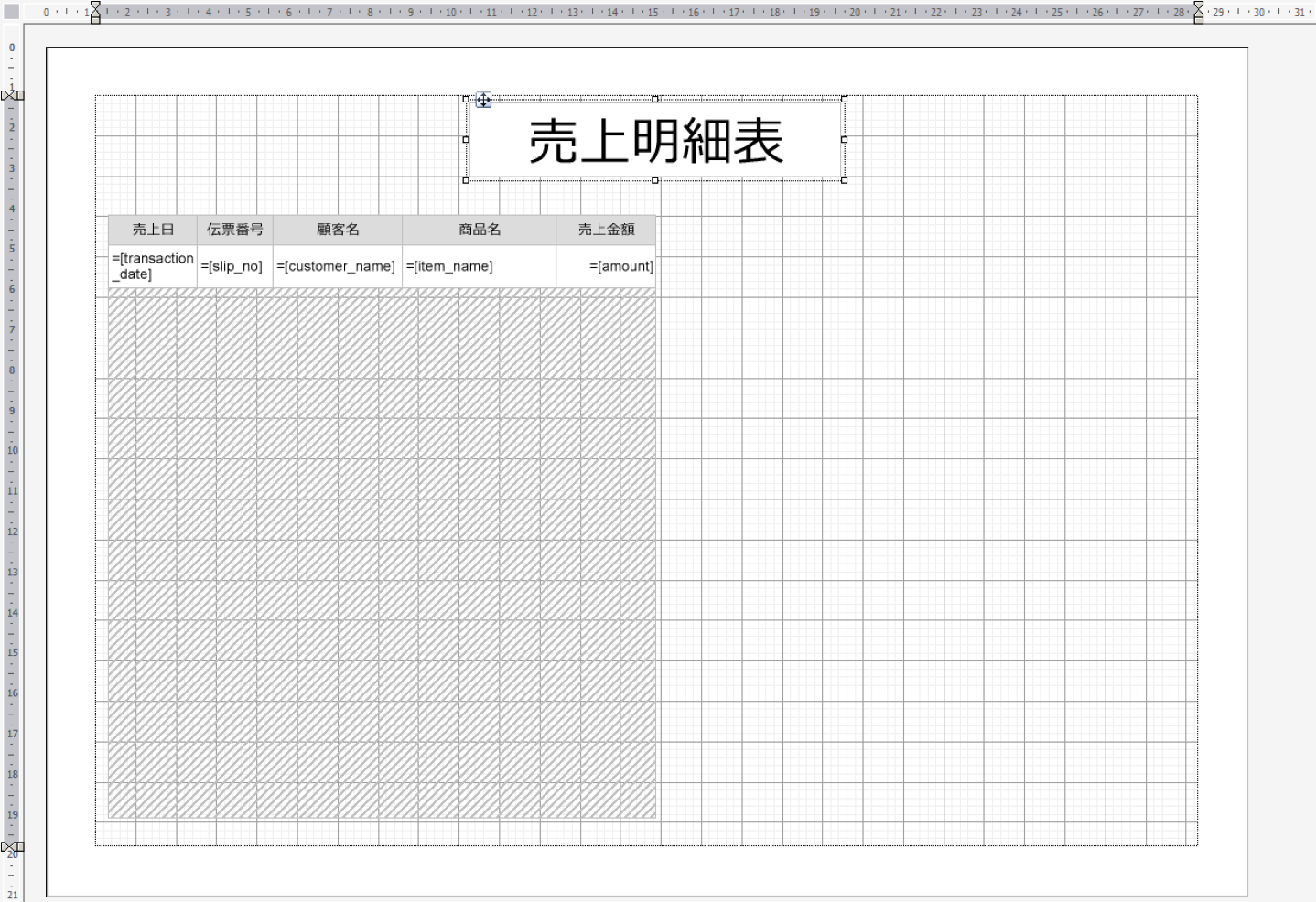Click the title box's bottom-center resize handle
The height and width of the screenshot is (902, 1316).
pos(655,180)
